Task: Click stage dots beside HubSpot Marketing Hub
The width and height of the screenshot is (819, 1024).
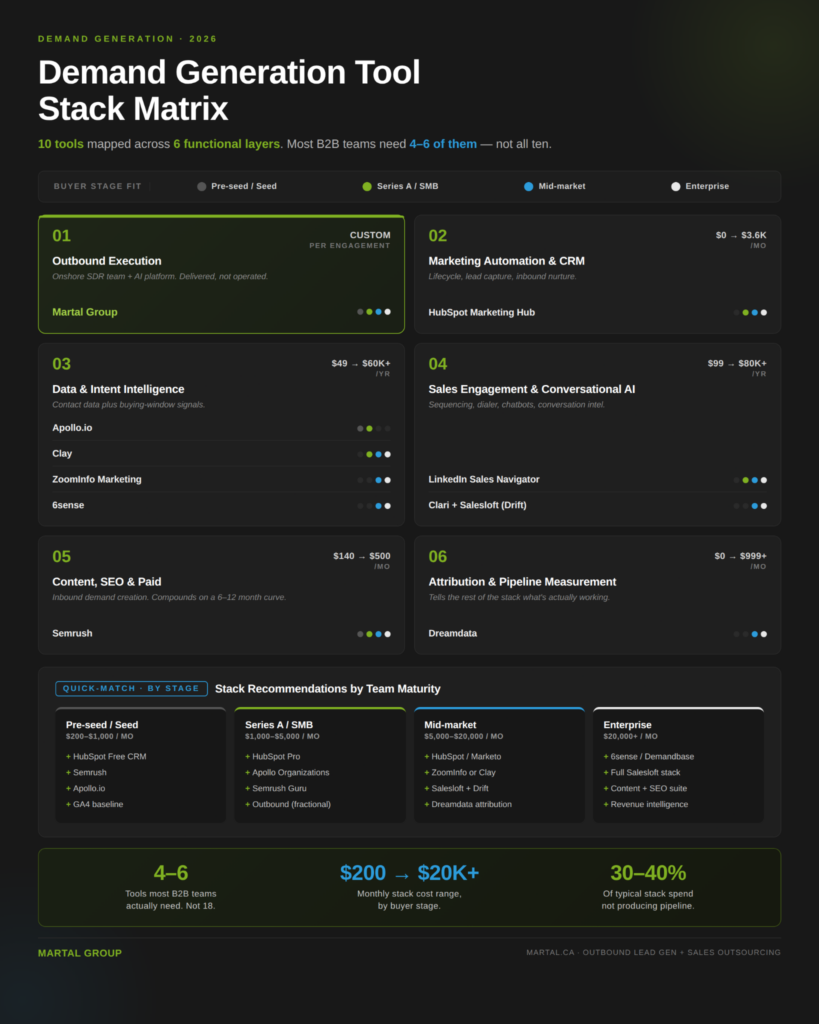Action: [x=750, y=313]
